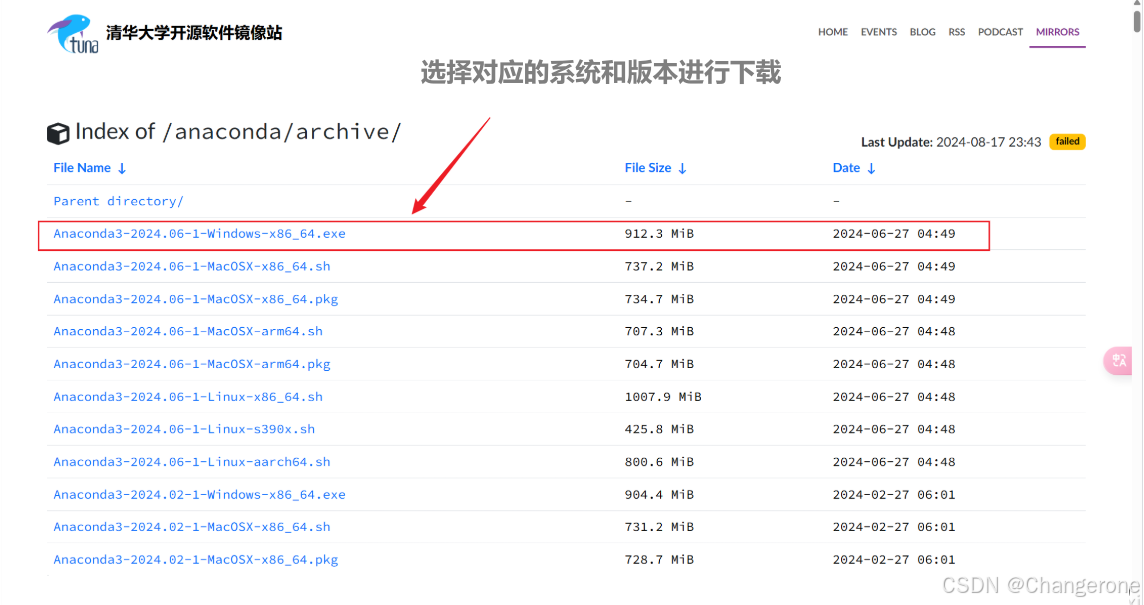1144x605 pixels.
Task: Open the PODCAST page
Action: pyautogui.click(x=1000, y=32)
